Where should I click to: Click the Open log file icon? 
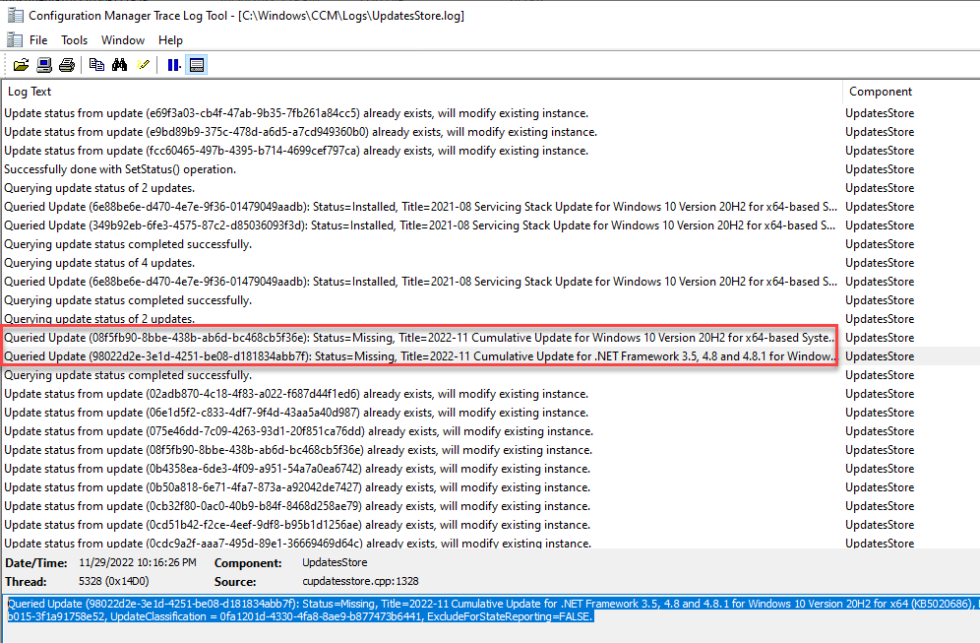pos(20,65)
